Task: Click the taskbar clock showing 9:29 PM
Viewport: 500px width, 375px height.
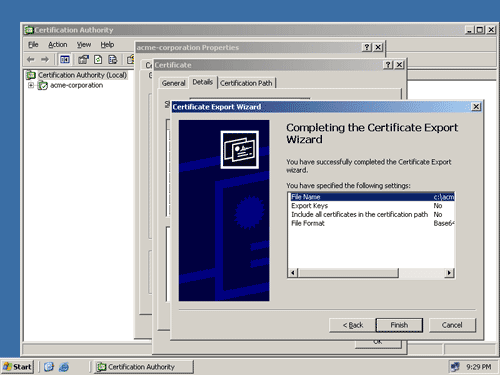Action: [x=479, y=367]
